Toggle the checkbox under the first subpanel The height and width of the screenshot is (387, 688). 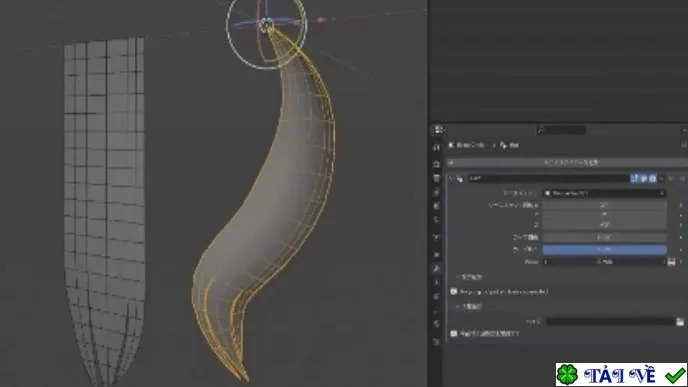(x=454, y=291)
